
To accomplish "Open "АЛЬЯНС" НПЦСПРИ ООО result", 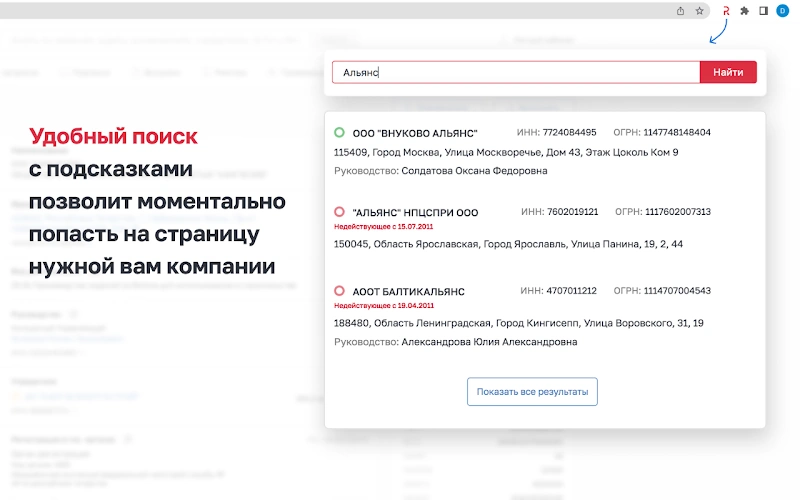I will coord(415,213).
